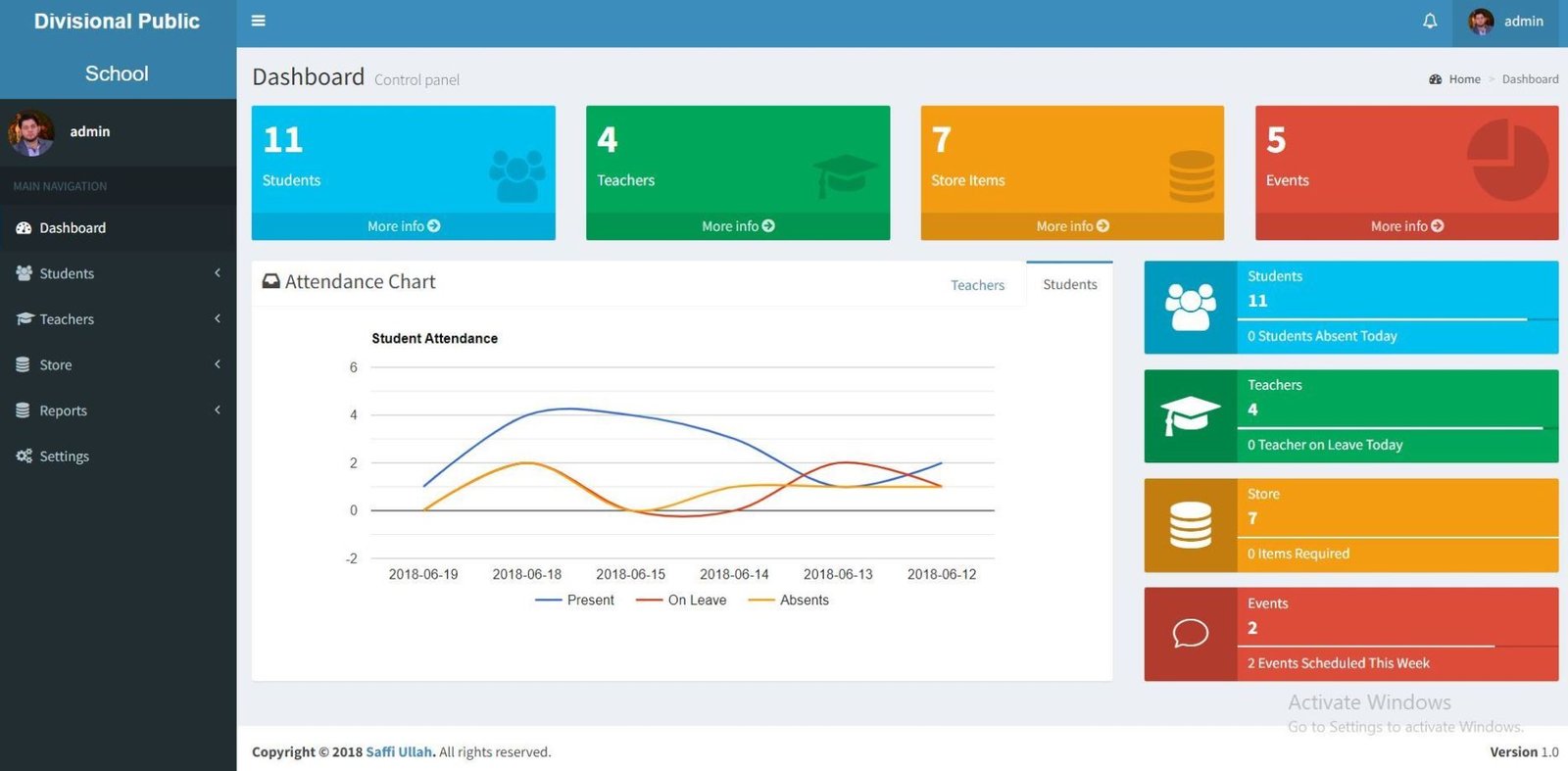Click the Settings gears icon in sidebar

(x=24, y=457)
